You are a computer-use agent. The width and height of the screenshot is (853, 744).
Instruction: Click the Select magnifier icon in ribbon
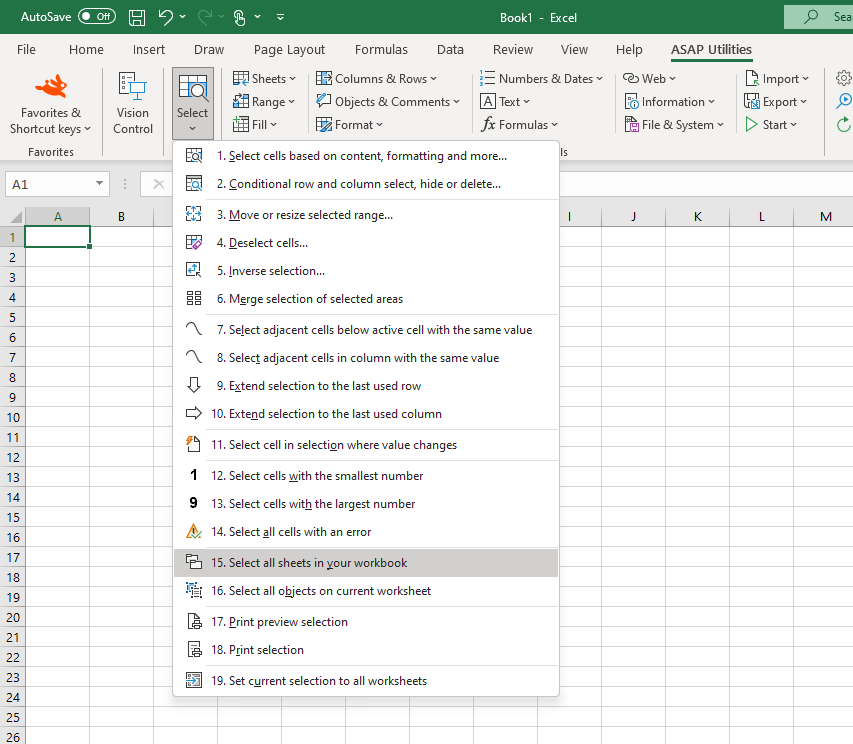click(193, 88)
